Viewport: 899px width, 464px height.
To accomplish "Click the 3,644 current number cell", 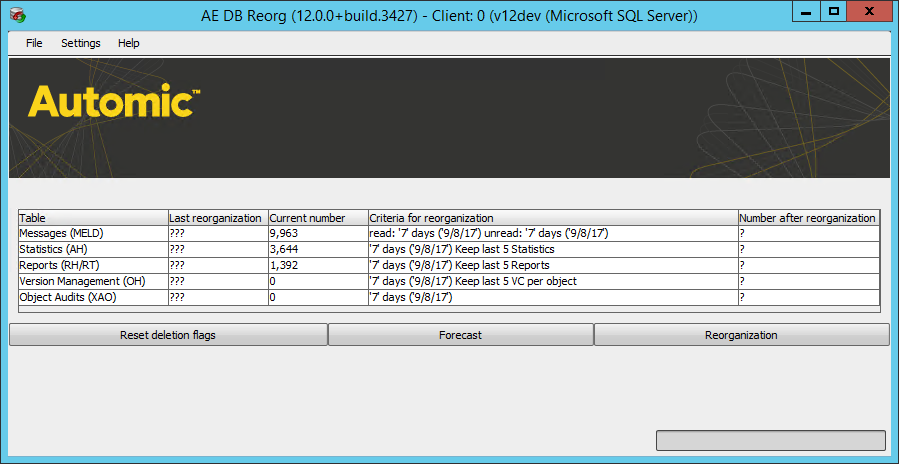I will 318,249.
